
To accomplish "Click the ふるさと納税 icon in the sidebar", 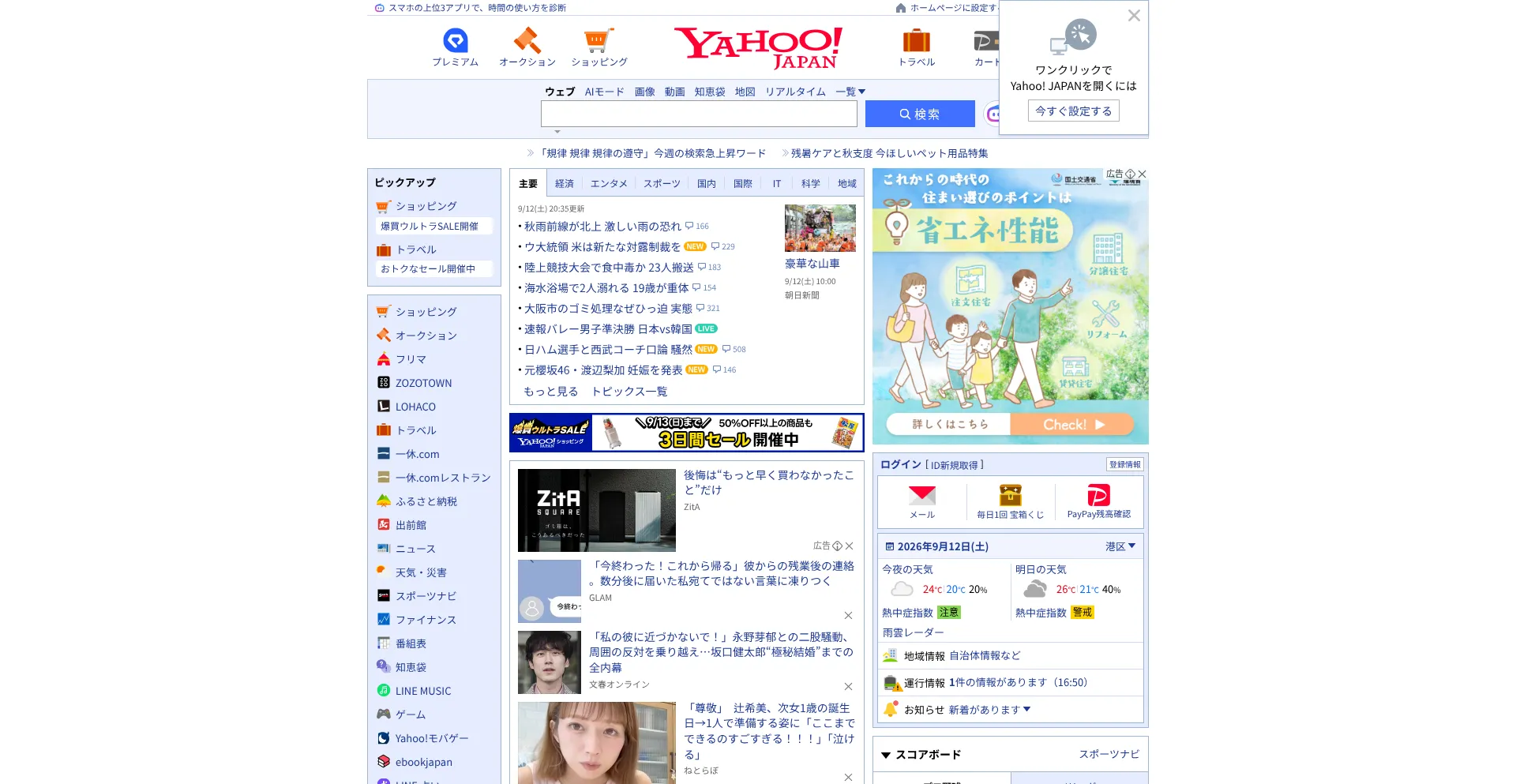I will point(384,501).
